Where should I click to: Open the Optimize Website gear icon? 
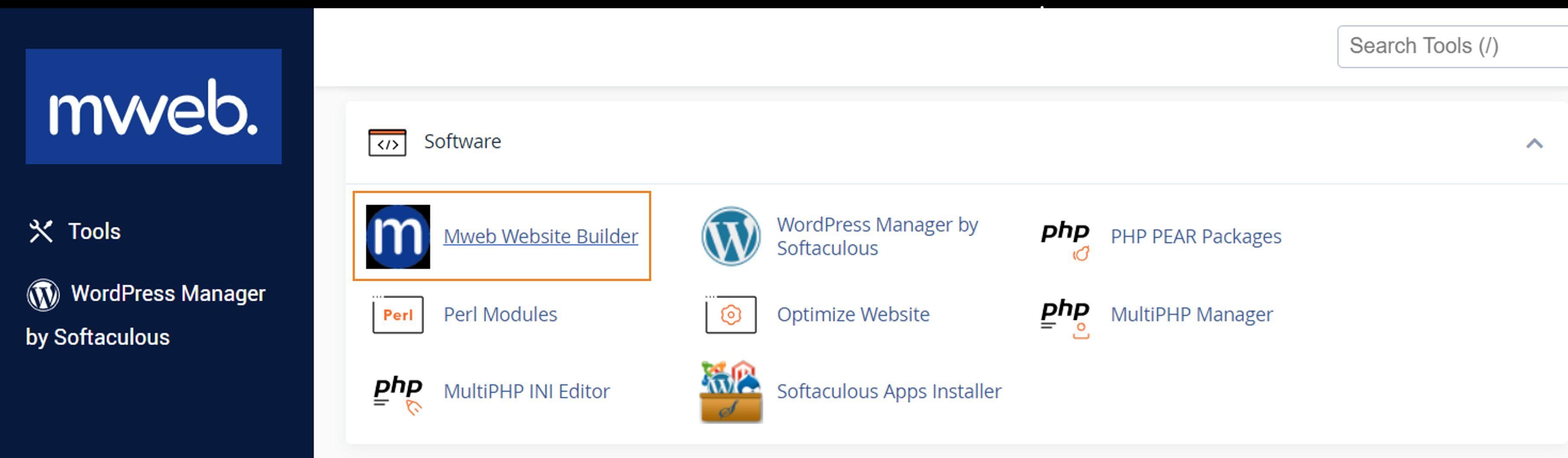tap(730, 314)
